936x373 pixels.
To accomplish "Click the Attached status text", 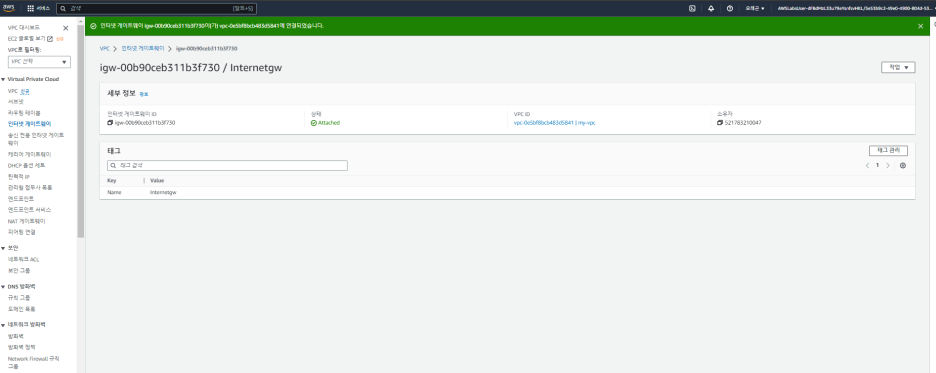I will click(328, 123).
